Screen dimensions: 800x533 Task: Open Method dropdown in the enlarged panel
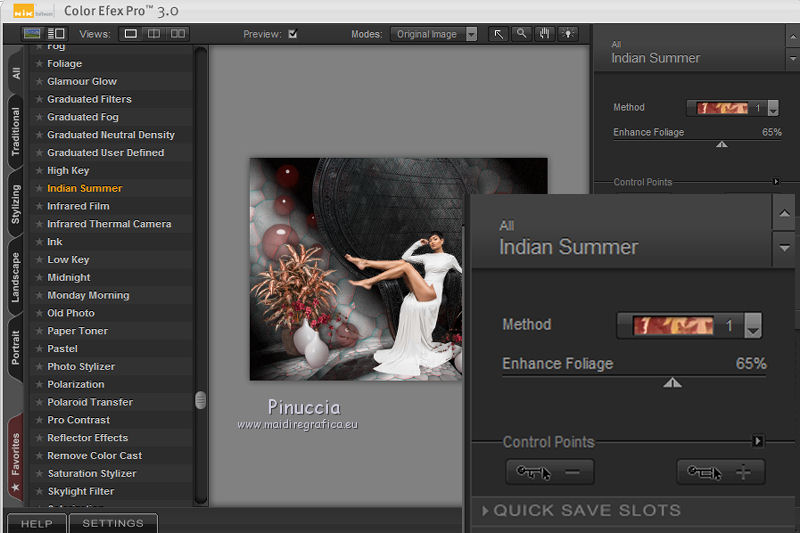[x=754, y=326]
